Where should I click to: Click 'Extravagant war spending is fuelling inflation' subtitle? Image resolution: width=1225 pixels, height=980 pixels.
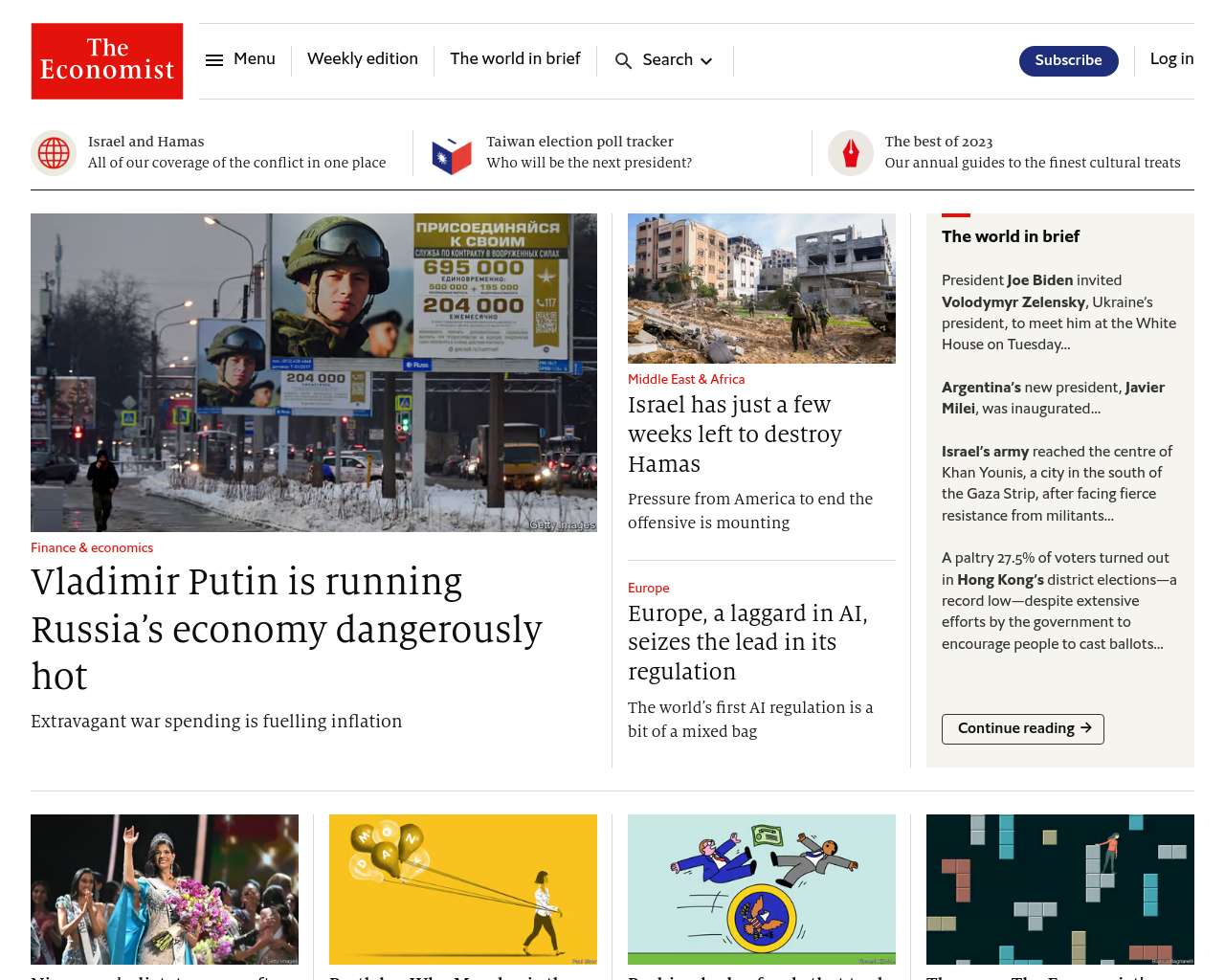(216, 722)
